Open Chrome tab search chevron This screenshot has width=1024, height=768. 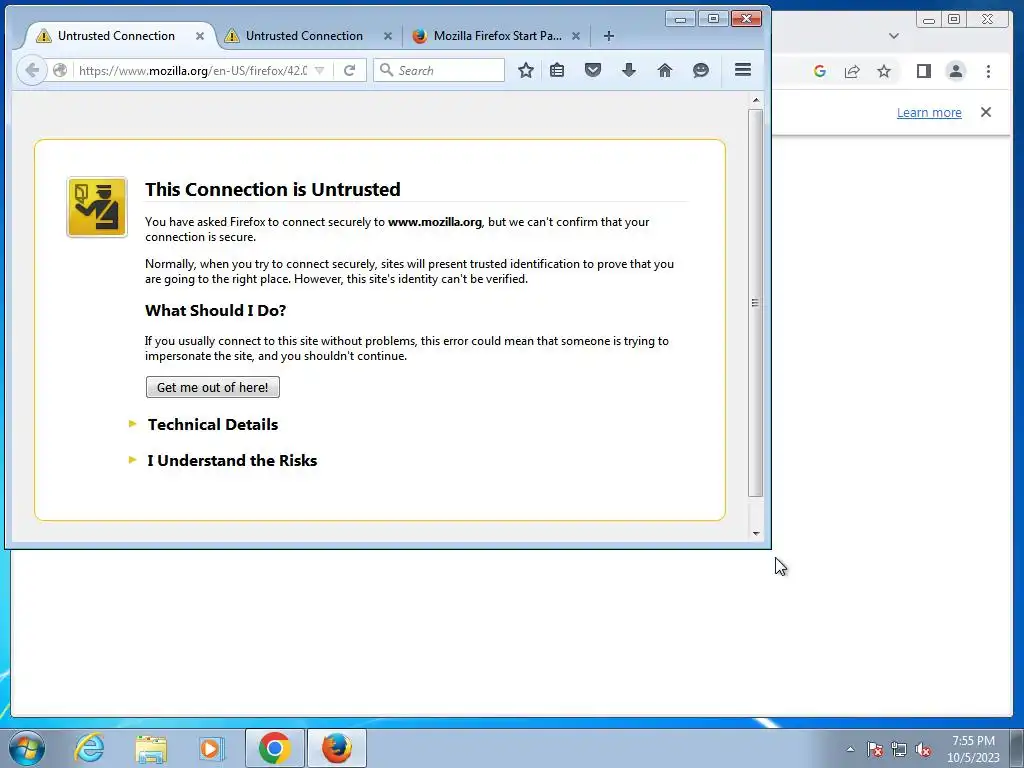click(x=894, y=36)
